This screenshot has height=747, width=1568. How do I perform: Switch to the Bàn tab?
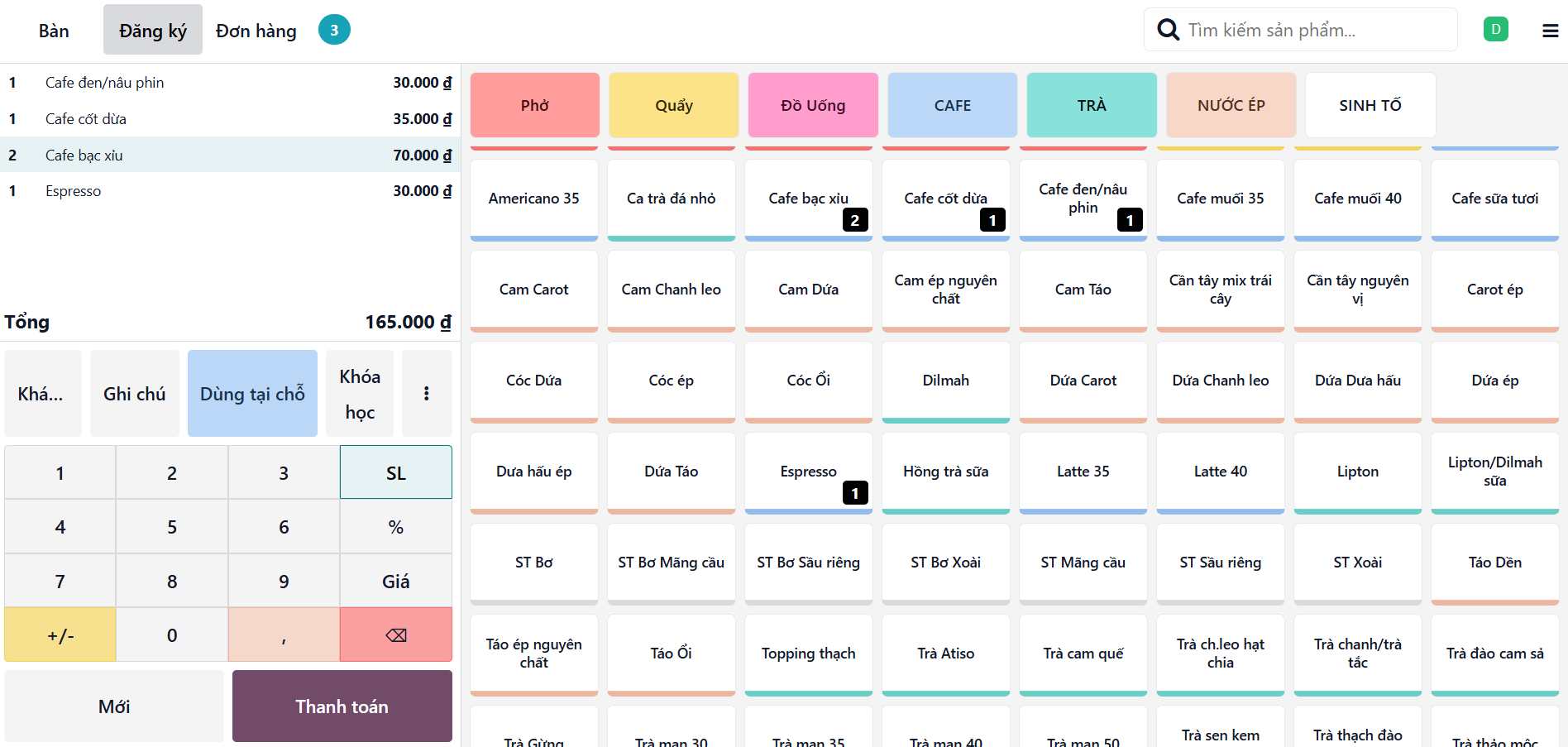point(54,31)
